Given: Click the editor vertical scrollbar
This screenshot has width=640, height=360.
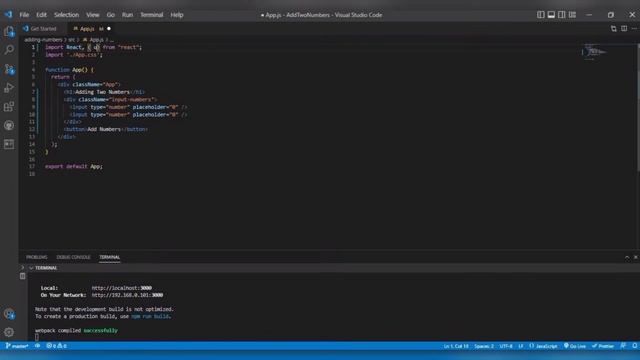Looking at the screenshot, I should coord(638,107).
